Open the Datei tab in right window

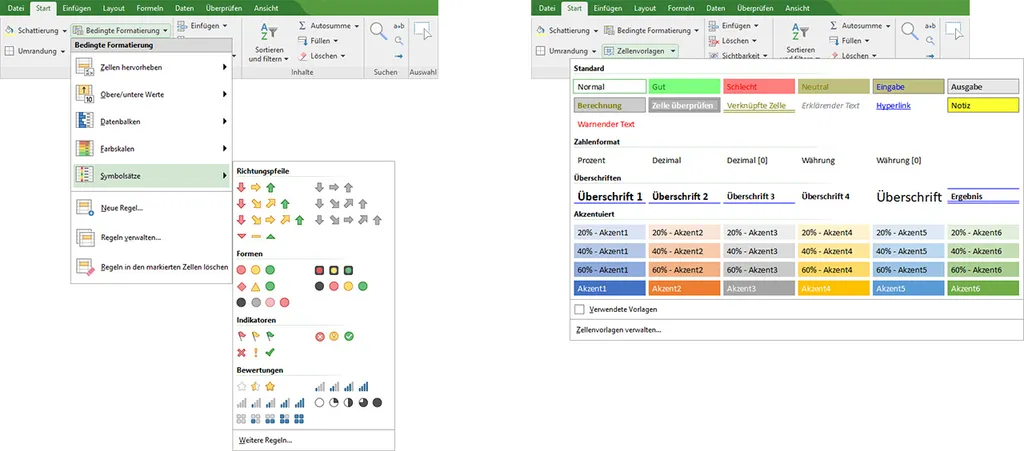point(546,8)
